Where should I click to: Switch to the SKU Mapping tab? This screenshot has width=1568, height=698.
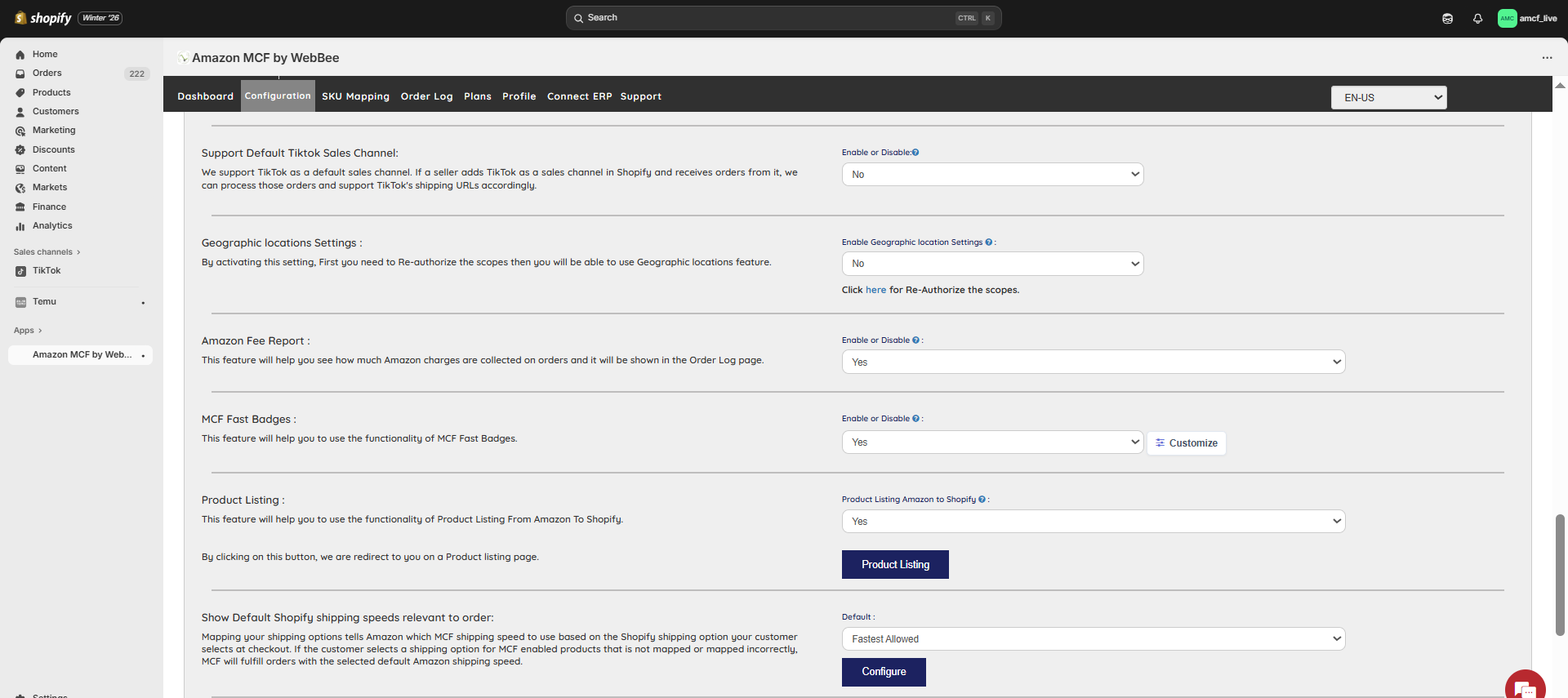(355, 96)
